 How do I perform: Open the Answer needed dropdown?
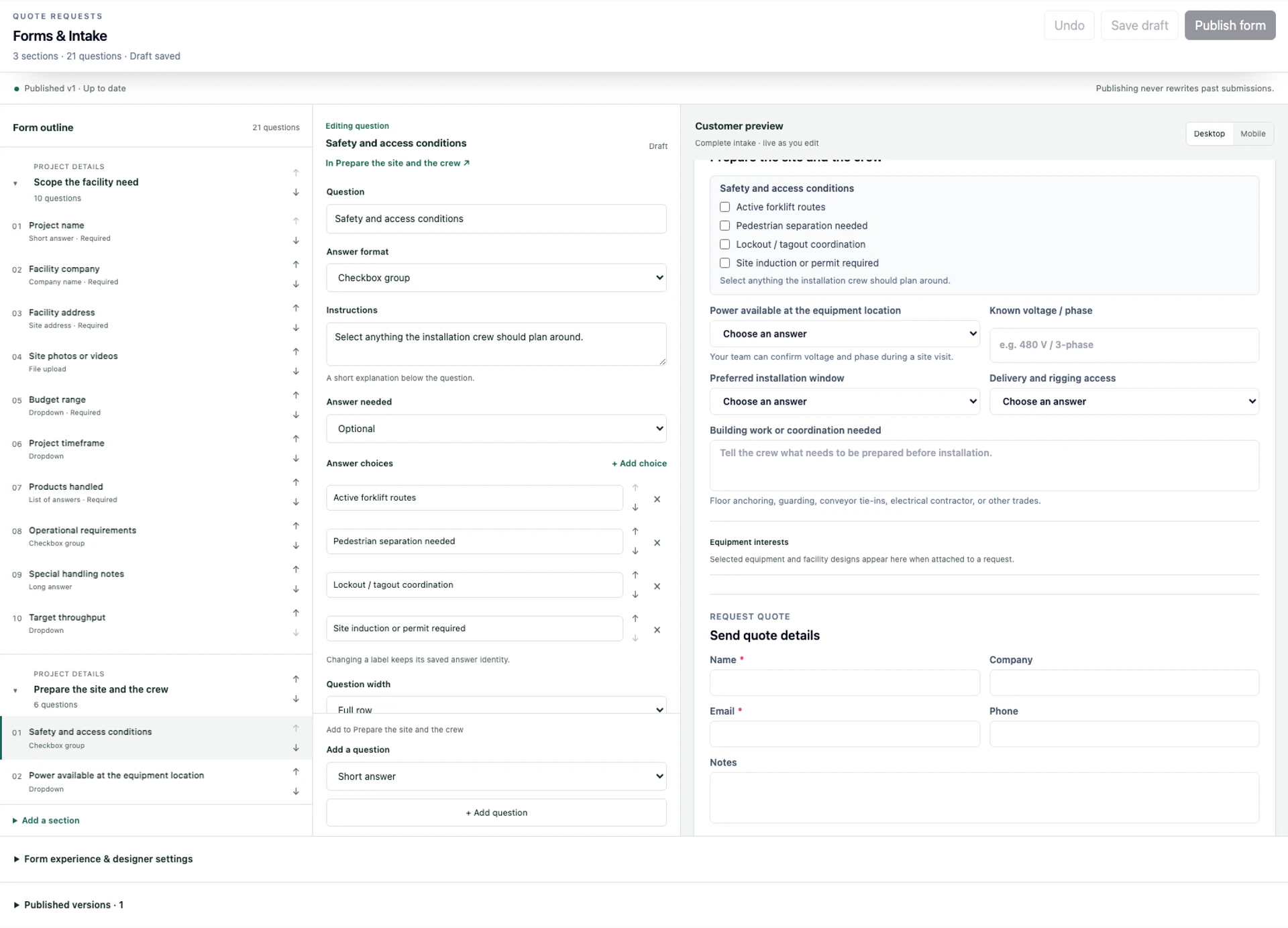[x=496, y=429]
